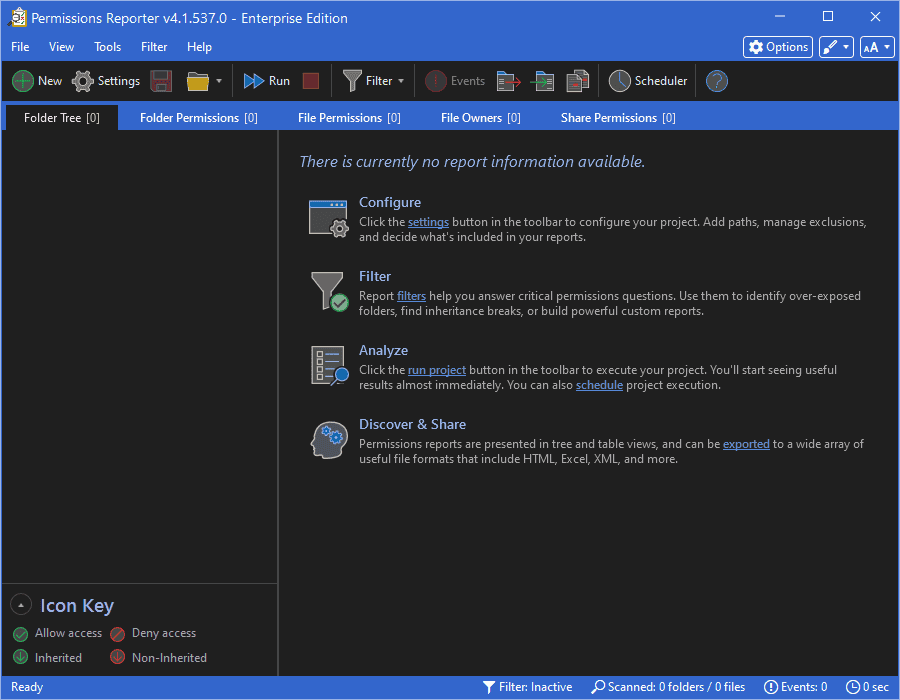Click the 'Analyze' heading
Viewport: 900px width, 700px height.
click(383, 351)
